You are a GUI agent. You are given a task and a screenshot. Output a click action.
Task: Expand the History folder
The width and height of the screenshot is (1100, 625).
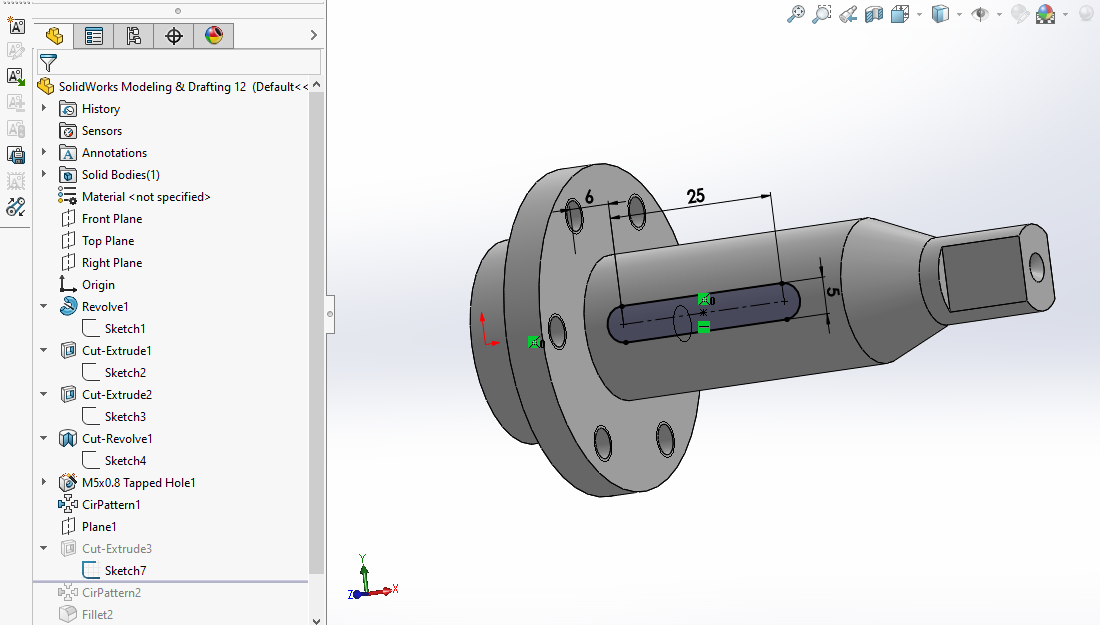pos(44,109)
